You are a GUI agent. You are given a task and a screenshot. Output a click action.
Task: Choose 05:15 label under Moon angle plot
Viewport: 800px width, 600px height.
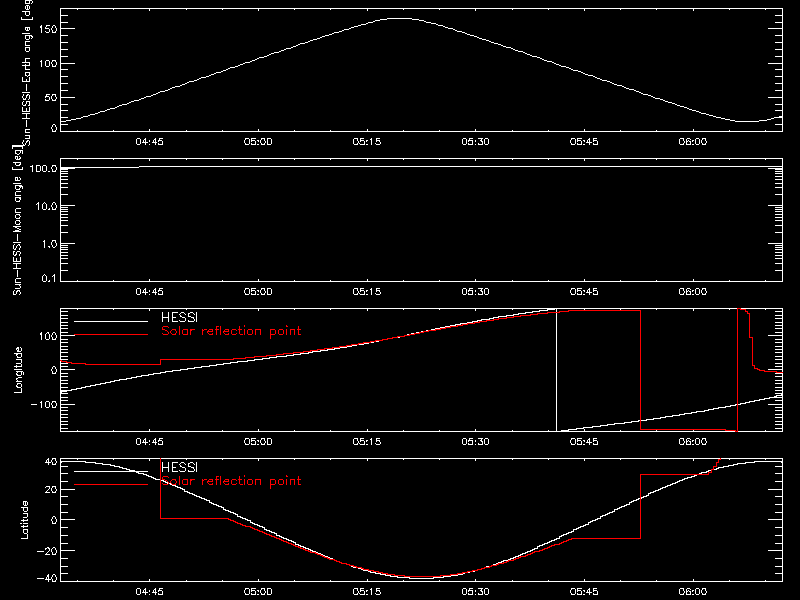coord(367,292)
